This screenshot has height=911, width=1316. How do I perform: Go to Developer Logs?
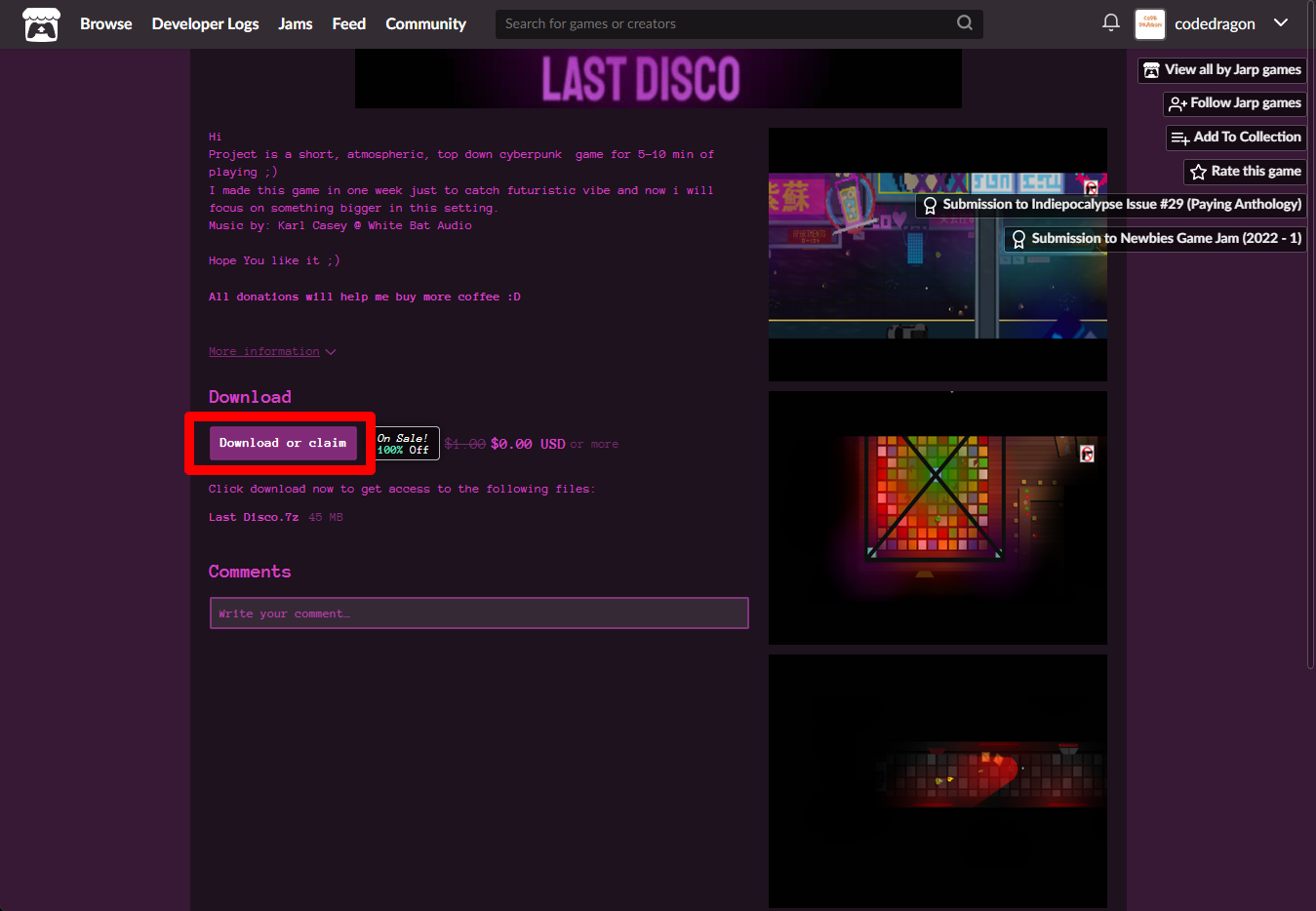[x=205, y=23]
